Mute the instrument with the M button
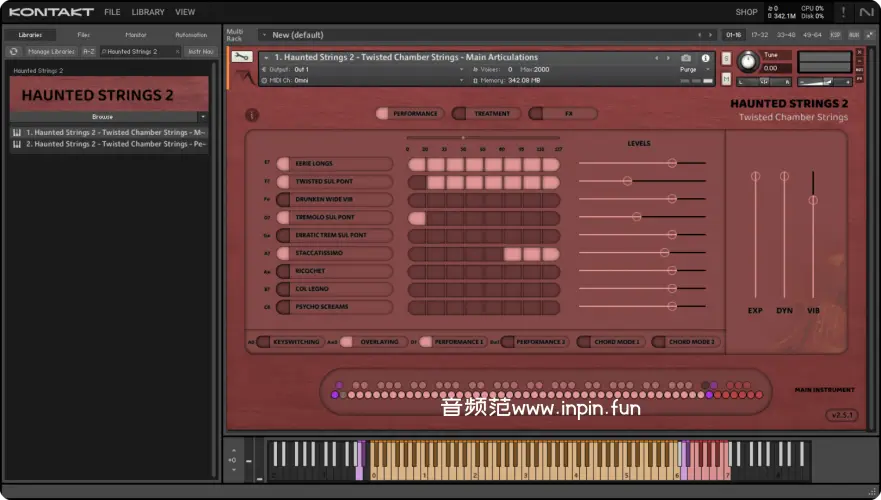 pos(726,80)
